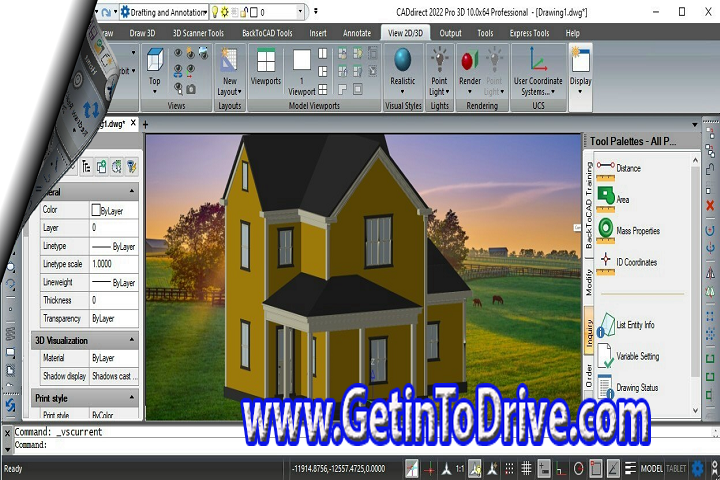Image resolution: width=720 pixels, height=480 pixels.
Task: Expand the Display dropdown arrow
Action: (580, 92)
